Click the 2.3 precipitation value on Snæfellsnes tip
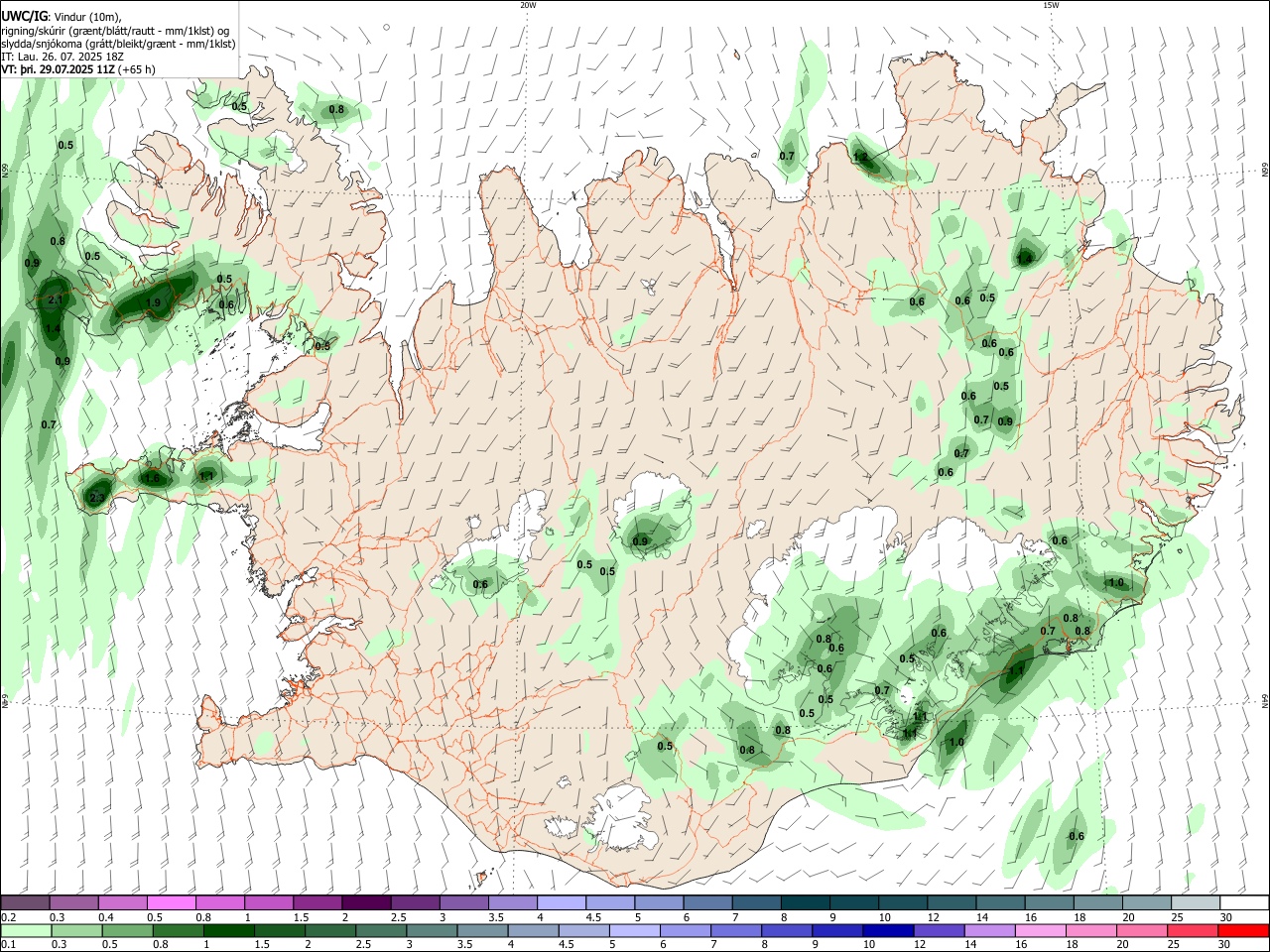 click(x=96, y=498)
